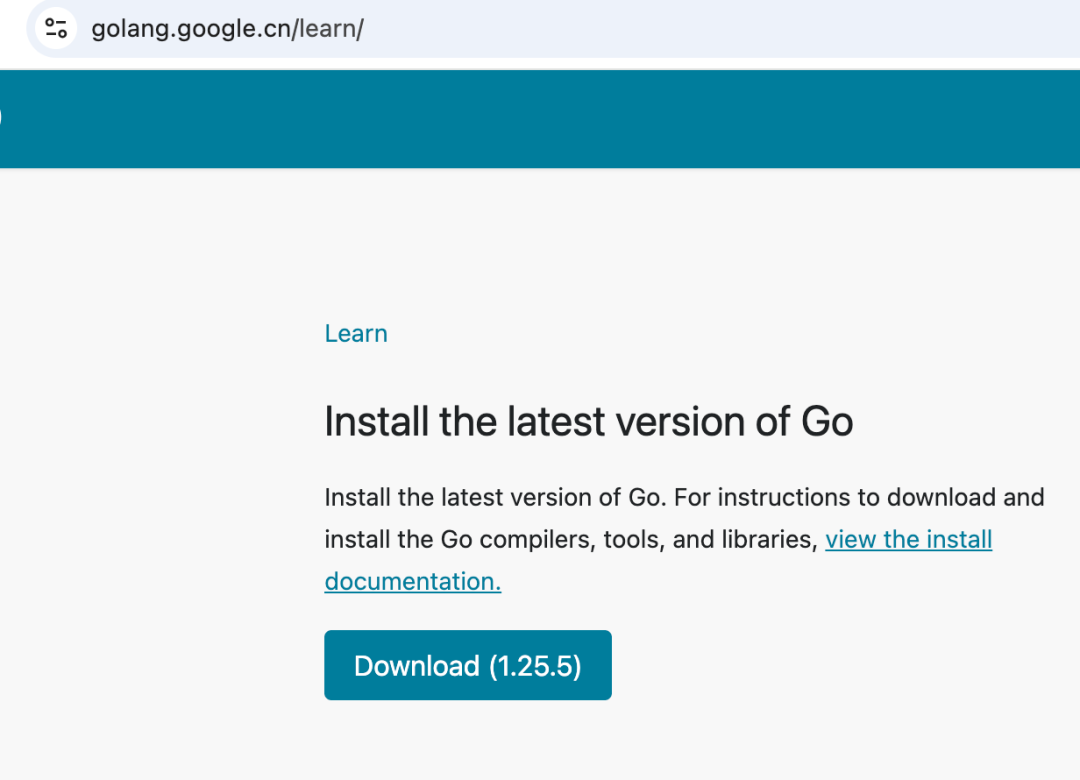1080x780 pixels.
Task: Click the /learn/ path in the URL
Action: 328,29
